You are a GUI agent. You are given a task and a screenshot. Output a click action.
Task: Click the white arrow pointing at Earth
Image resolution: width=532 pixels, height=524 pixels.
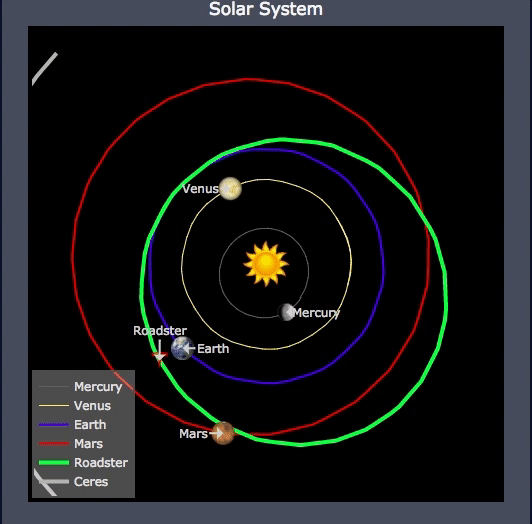click(x=189, y=348)
